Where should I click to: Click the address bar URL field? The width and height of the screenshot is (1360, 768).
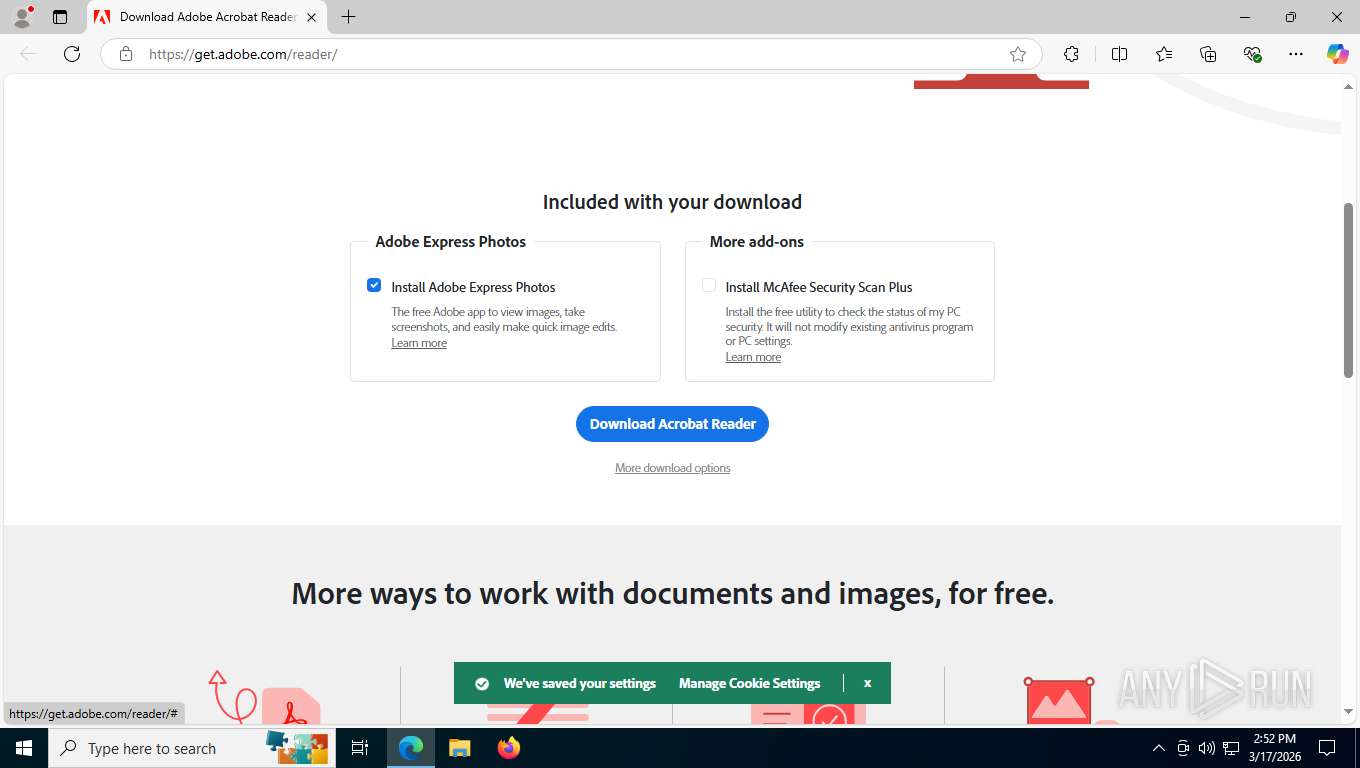pos(570,54)
